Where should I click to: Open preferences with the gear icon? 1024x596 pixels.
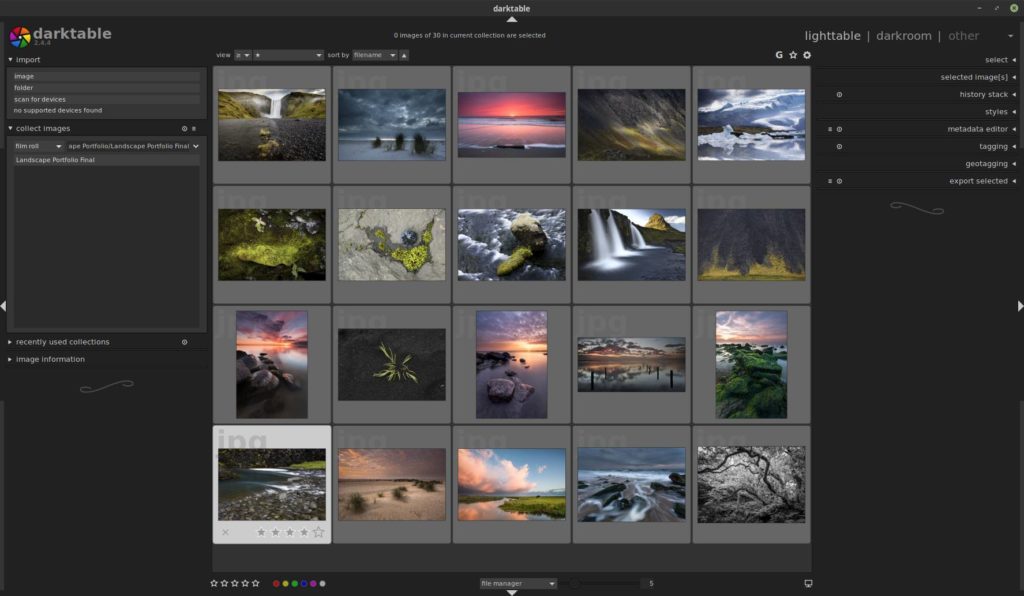807,55
